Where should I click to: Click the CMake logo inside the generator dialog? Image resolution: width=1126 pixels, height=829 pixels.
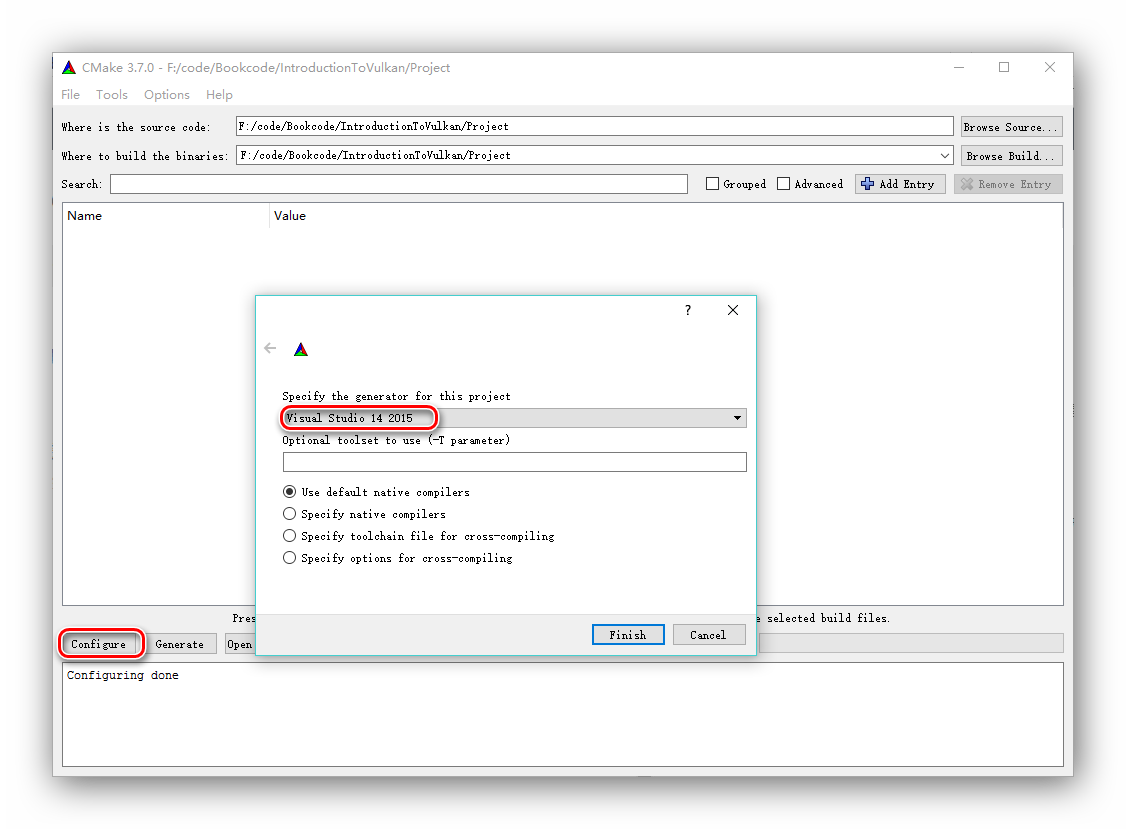pyautogui.click(x=301, y=350)
